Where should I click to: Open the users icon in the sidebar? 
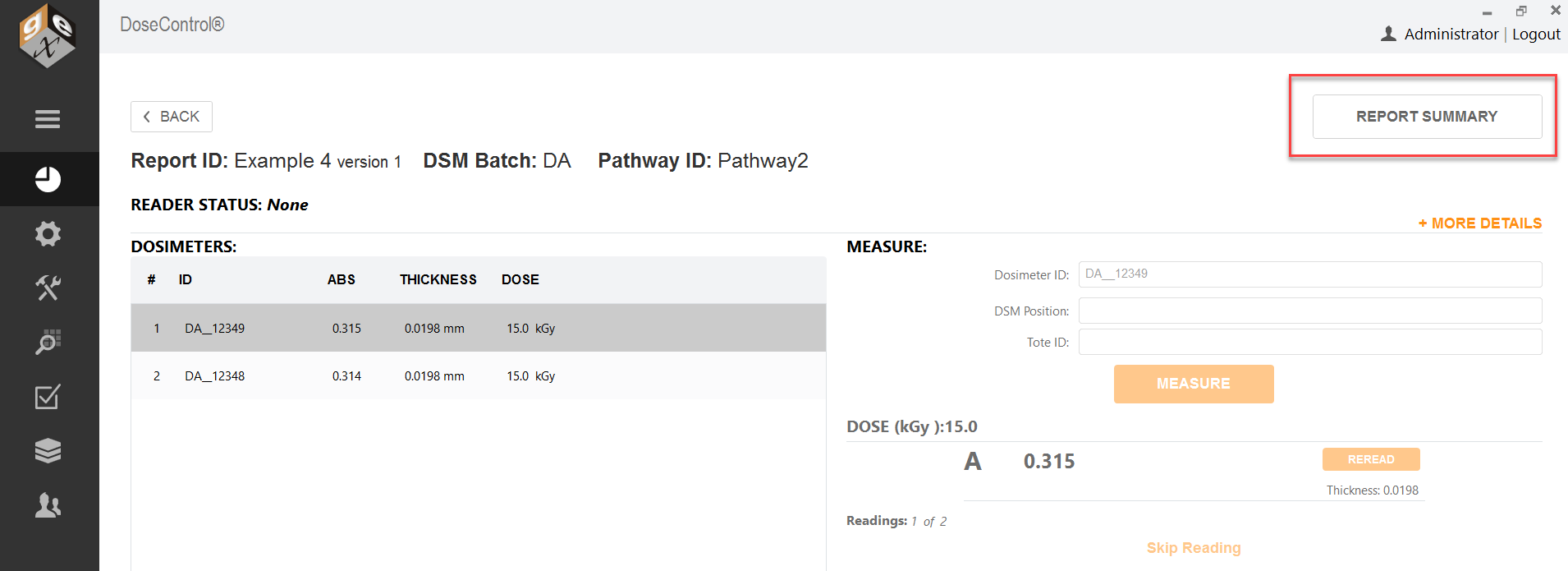[48, 505]
